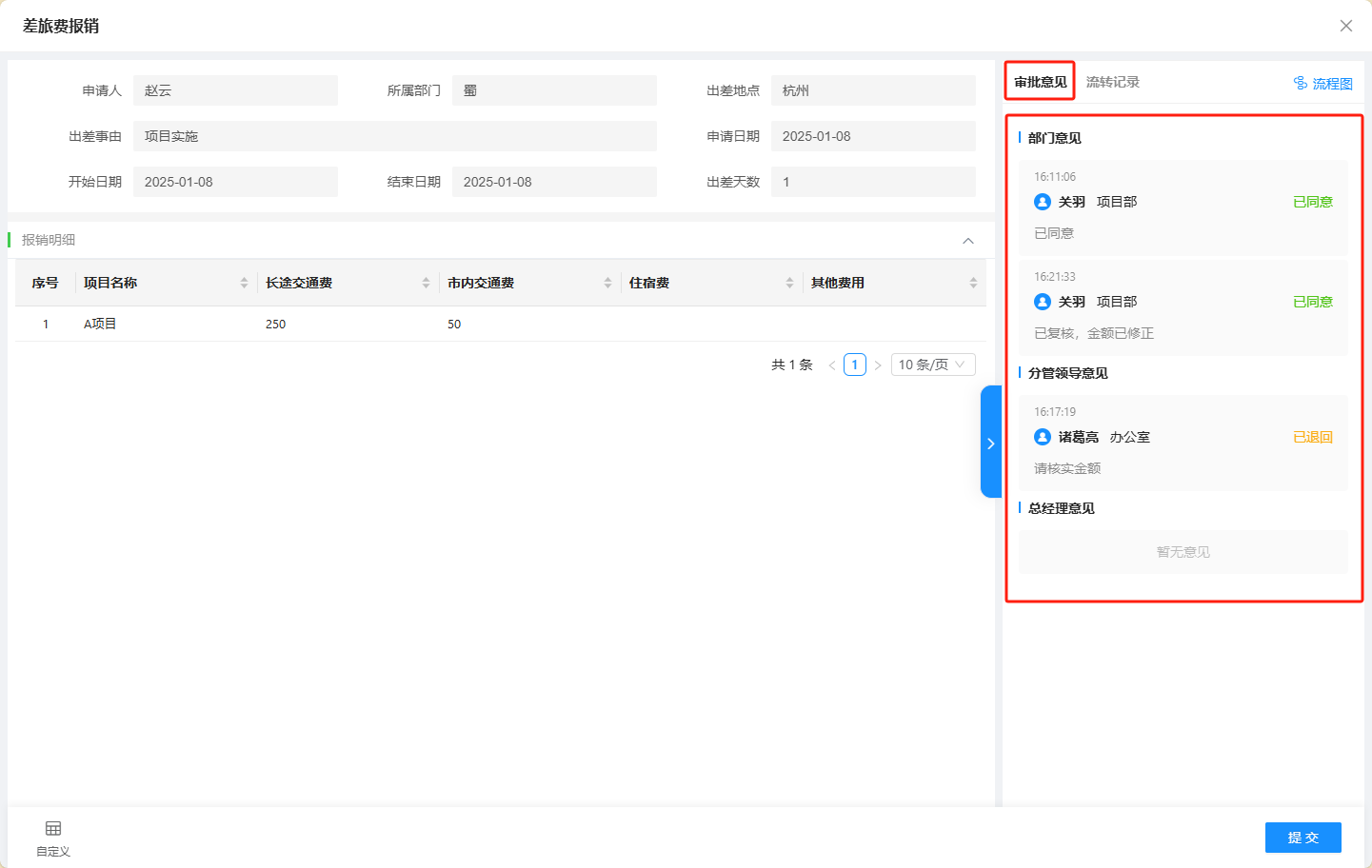Switch to the 流转记录 tab

[1112, 82]
